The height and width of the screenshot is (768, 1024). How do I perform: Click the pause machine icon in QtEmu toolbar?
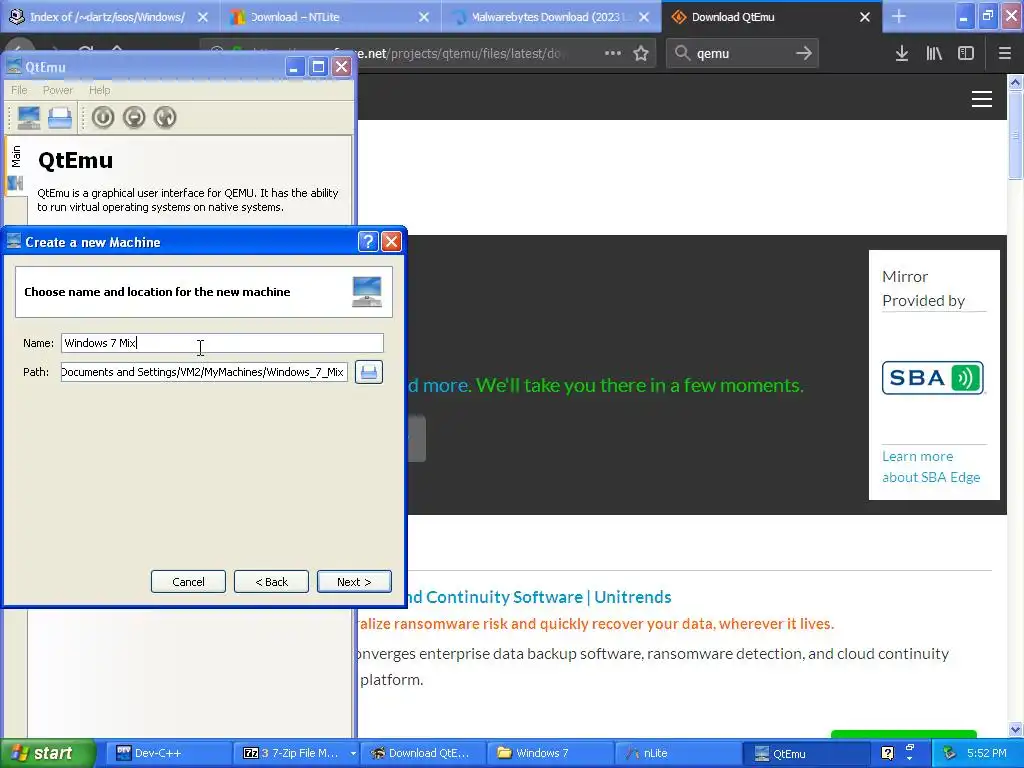click(134, 117)
